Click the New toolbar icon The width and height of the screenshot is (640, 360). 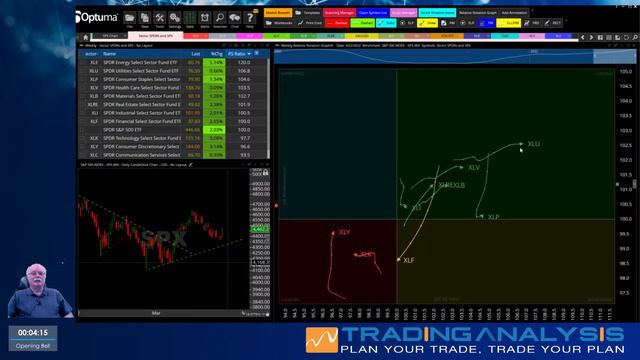click(x=144, y=19)
